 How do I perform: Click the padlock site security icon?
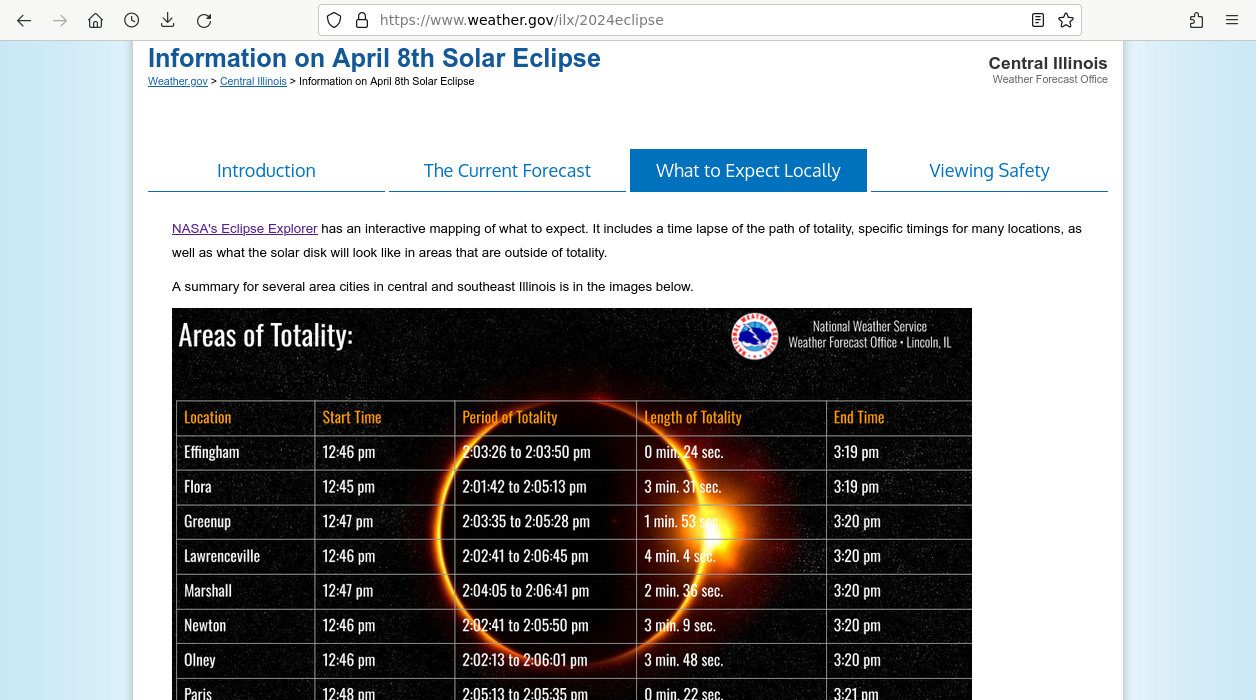(x=362, y=20)
